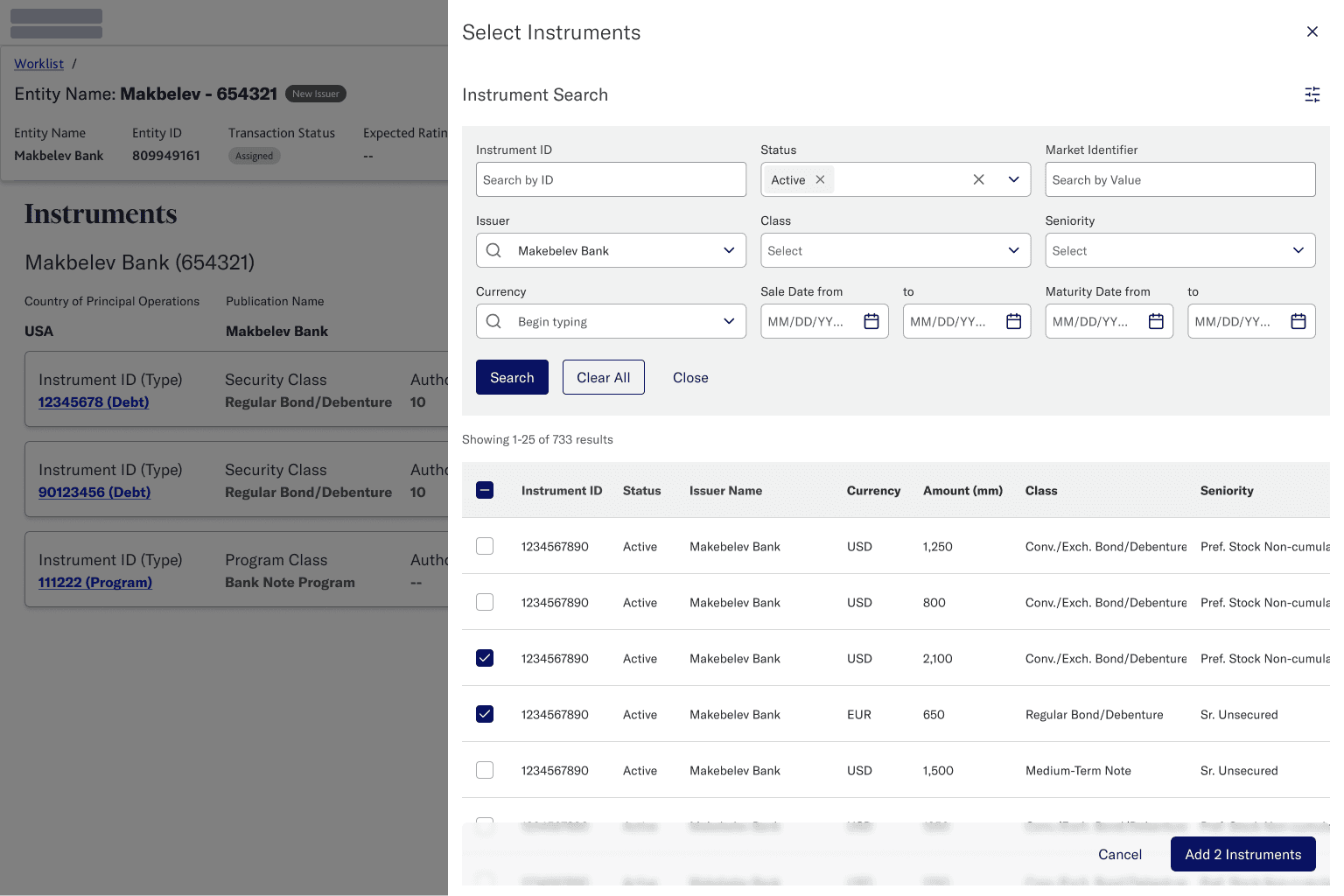Click the select-all checkbox in the table header
Viewport: 1344px width, 896px height.
click(x=485, y=490)
